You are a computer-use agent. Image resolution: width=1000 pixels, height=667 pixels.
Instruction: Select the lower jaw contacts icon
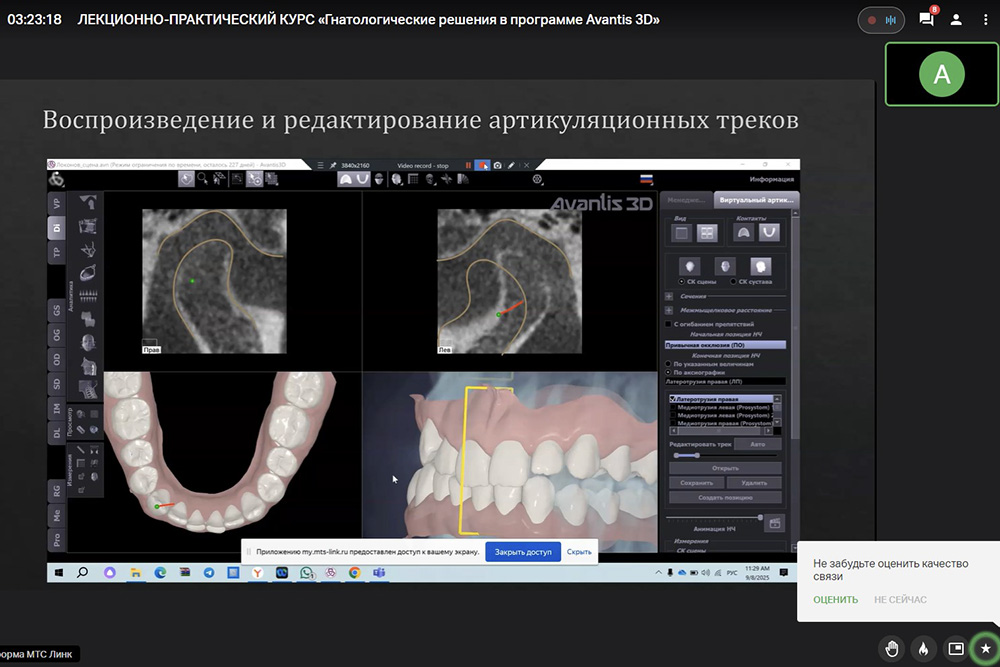click(x=768, y=232)
